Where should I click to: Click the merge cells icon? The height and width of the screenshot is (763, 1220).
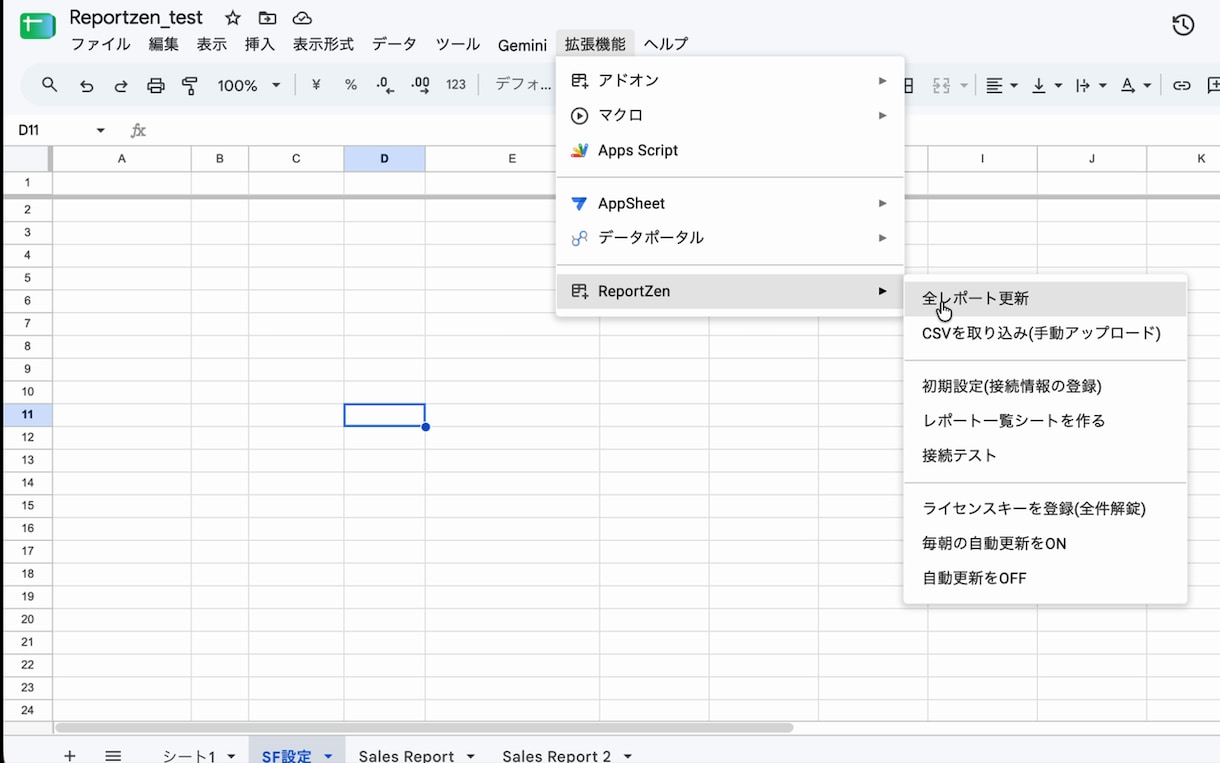coord(941,86)
